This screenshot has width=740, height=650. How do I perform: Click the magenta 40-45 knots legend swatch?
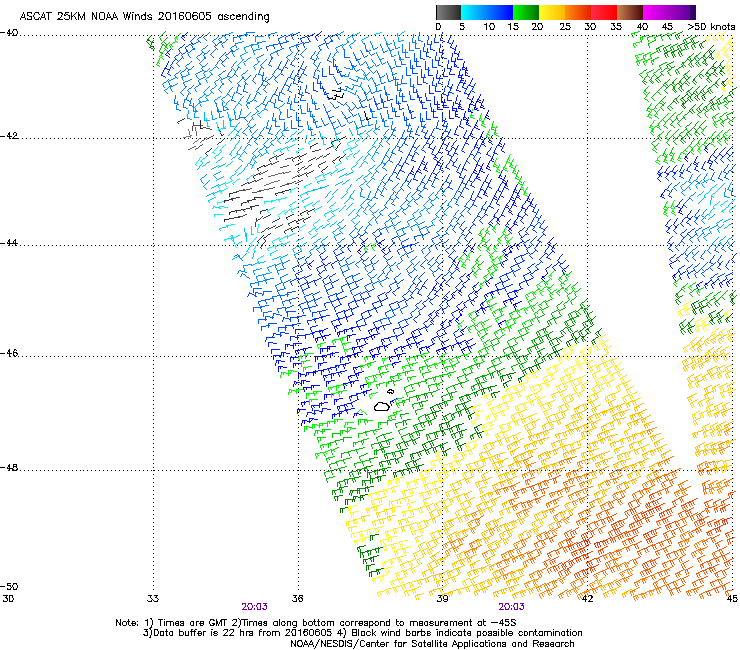tap(656, 12)
